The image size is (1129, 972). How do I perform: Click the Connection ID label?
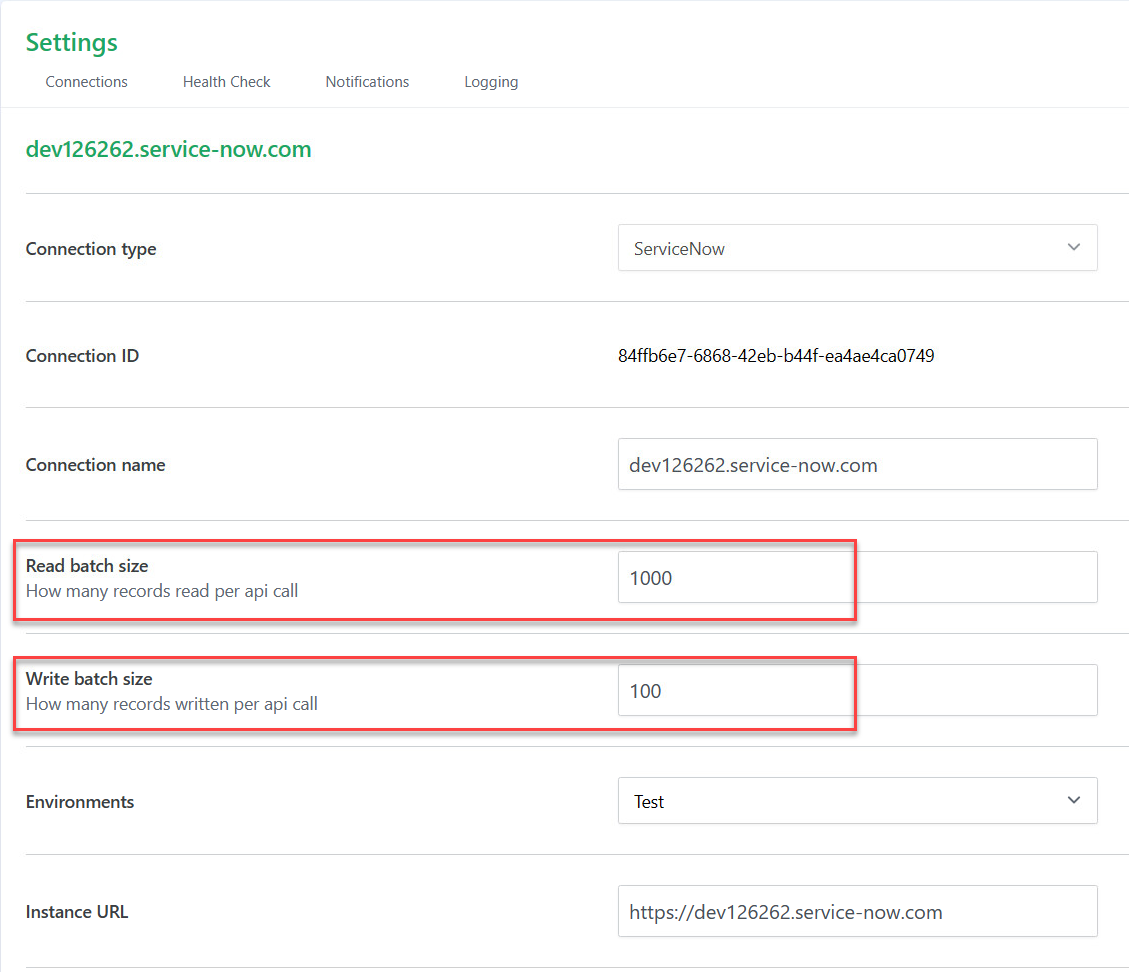click(x=82, y=356)
